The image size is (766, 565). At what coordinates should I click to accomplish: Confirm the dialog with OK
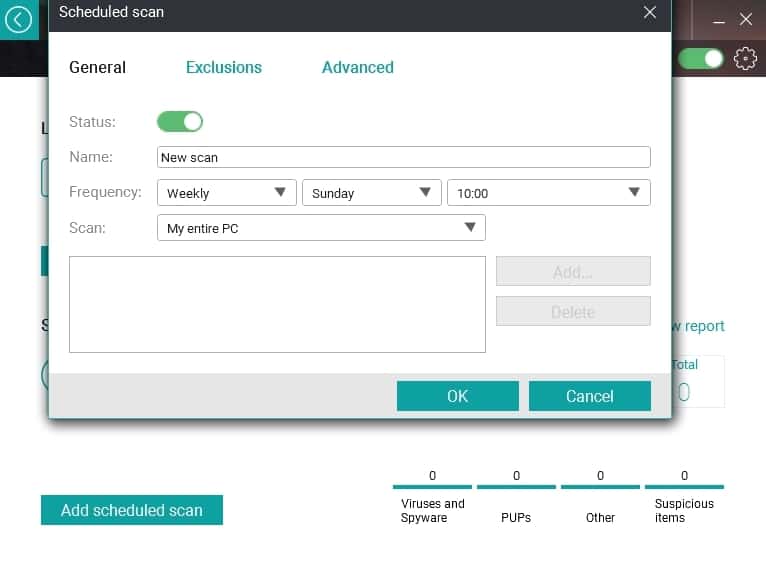point(458,396)
